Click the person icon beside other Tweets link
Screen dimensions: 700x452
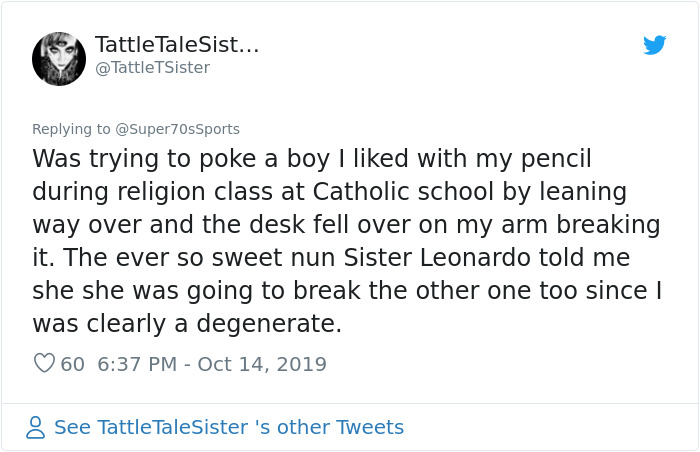[36, 428]
